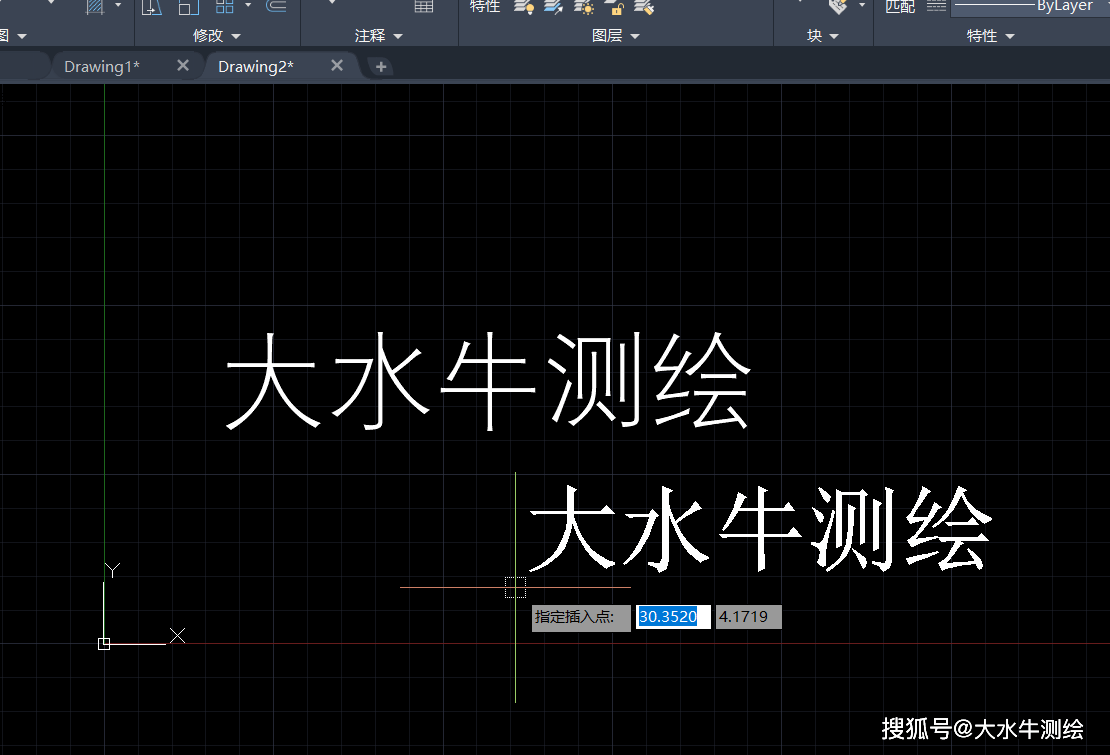Click 匹配 to match properties
The height and width of the screenshot is (755, 1110).
tap(899, 6)
